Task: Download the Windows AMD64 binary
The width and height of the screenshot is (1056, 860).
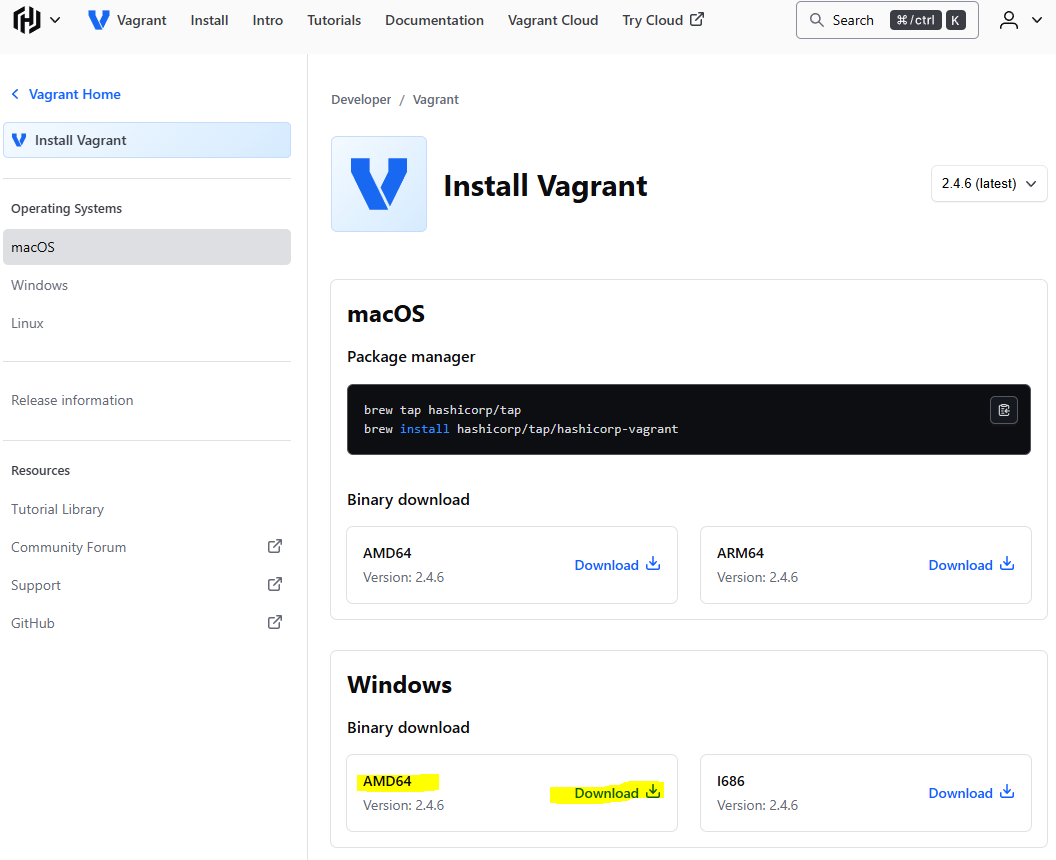Action: (x=605, y=792)
